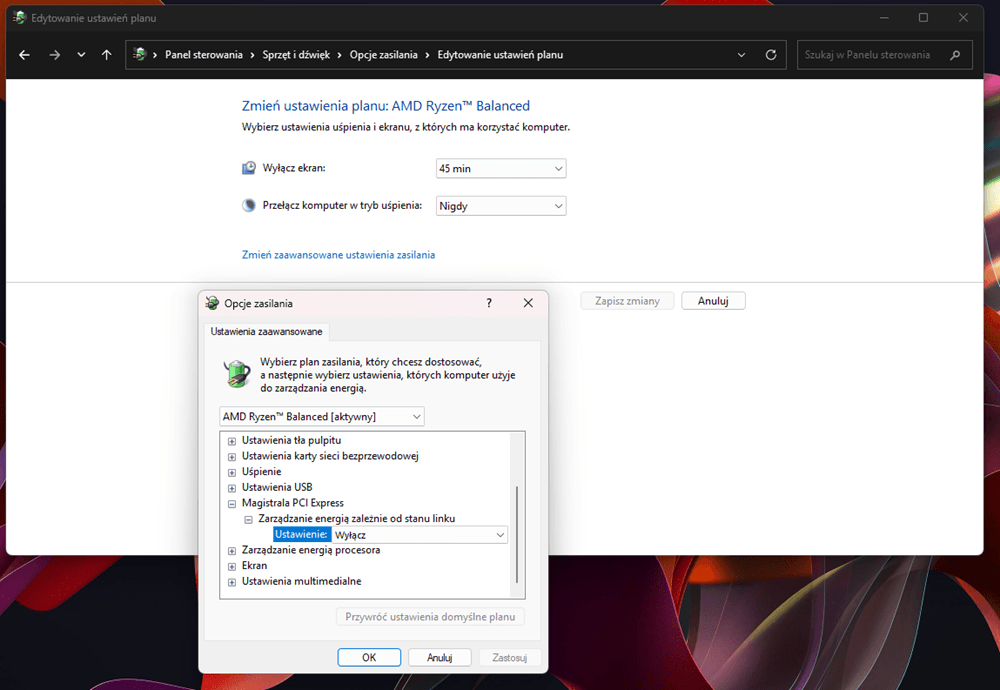Open 'Zmień zaawansowane ustawienia zasilania' link

point(338,254)
